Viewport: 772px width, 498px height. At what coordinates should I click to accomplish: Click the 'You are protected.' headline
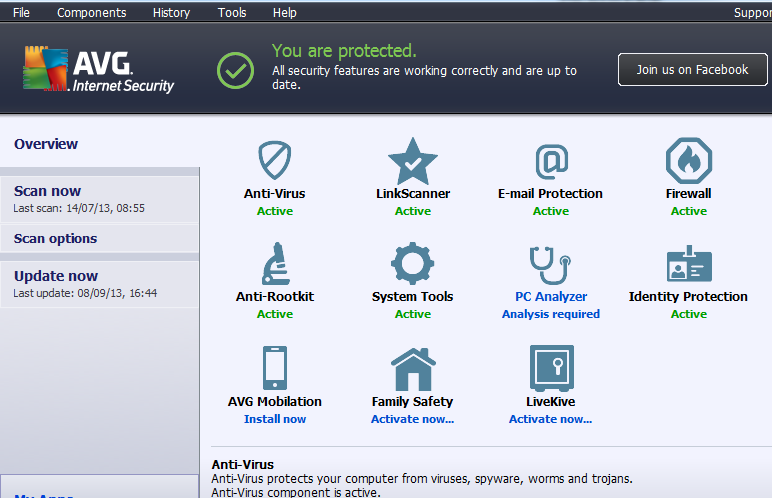(x=344, y=51)
